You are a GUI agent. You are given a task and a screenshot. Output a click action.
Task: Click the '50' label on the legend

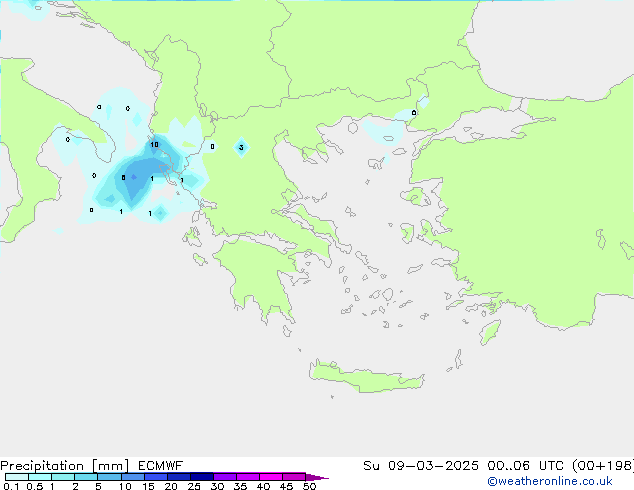(309, 486)
